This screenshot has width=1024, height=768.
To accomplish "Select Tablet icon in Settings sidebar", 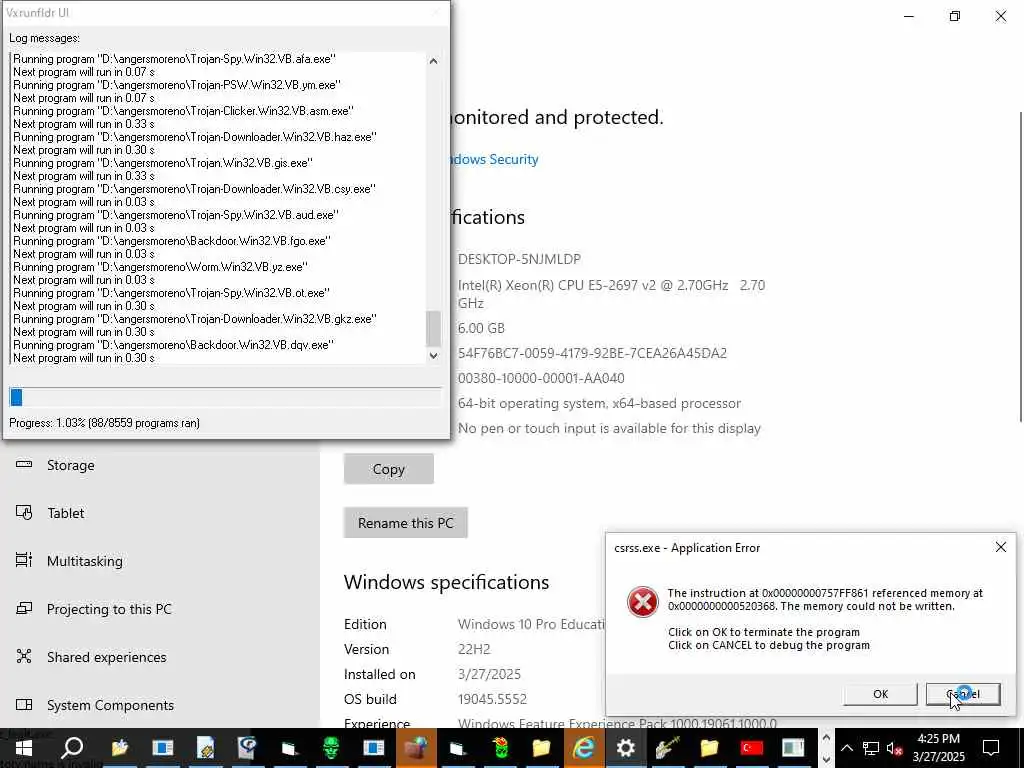I will pyautogui.click(x=24, y=513).
